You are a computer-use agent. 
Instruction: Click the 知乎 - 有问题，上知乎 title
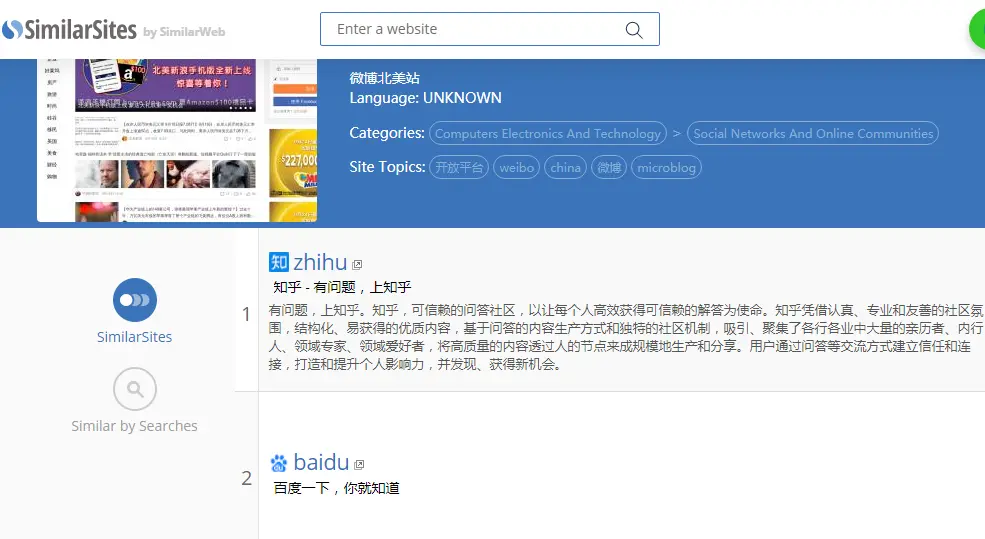342,287
